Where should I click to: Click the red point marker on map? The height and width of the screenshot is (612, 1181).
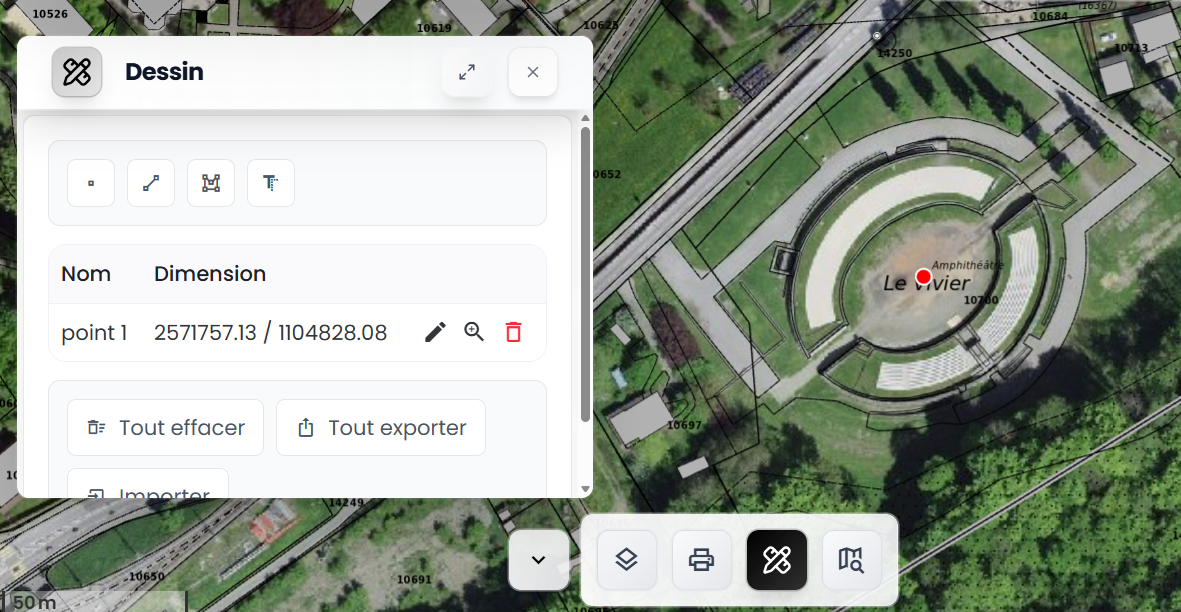[x=923, y=276]
